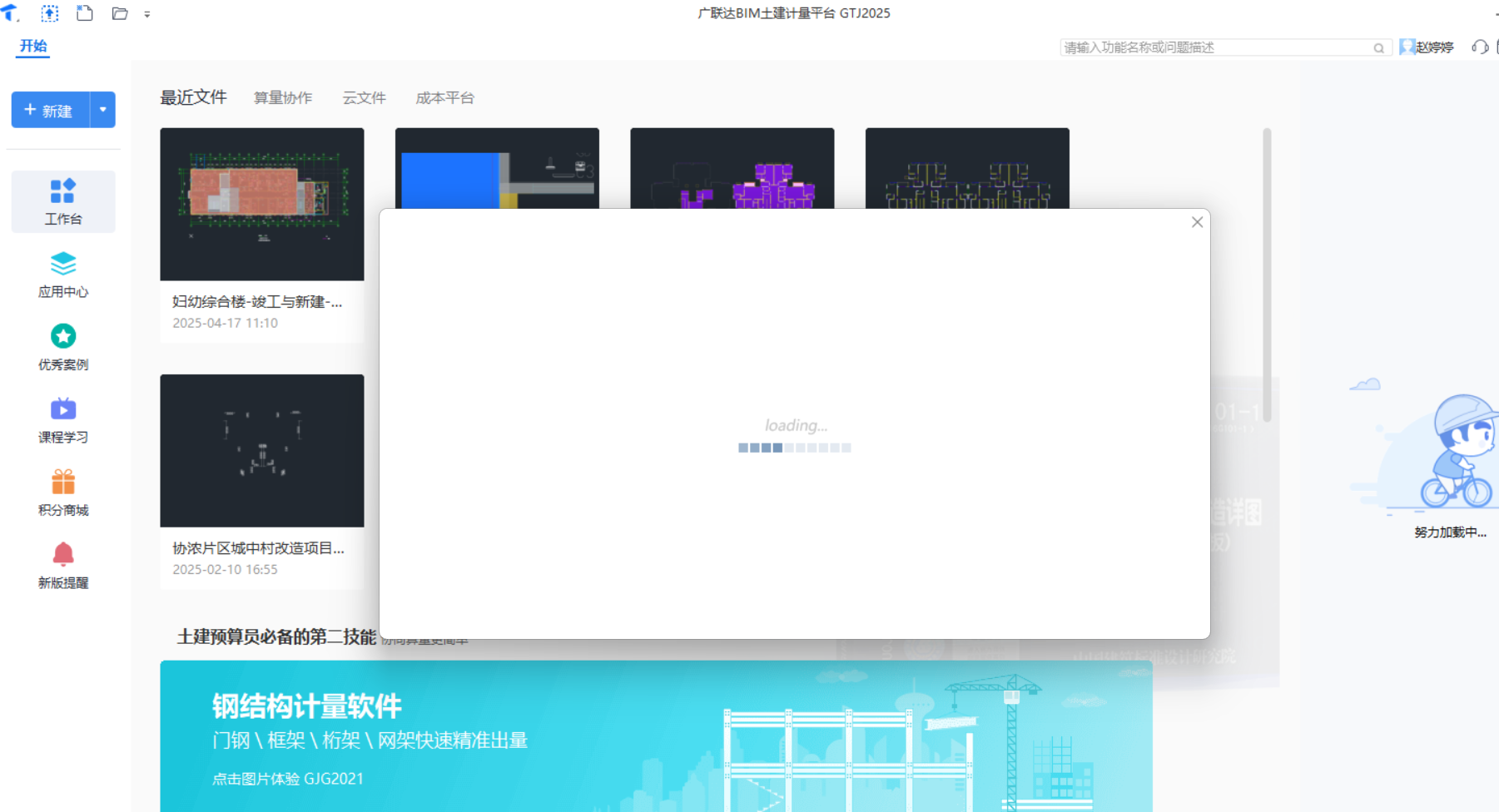Create new file via quick toolbar page icon
This screenshot has width=1499, height=812.
[x=84, y=13]
